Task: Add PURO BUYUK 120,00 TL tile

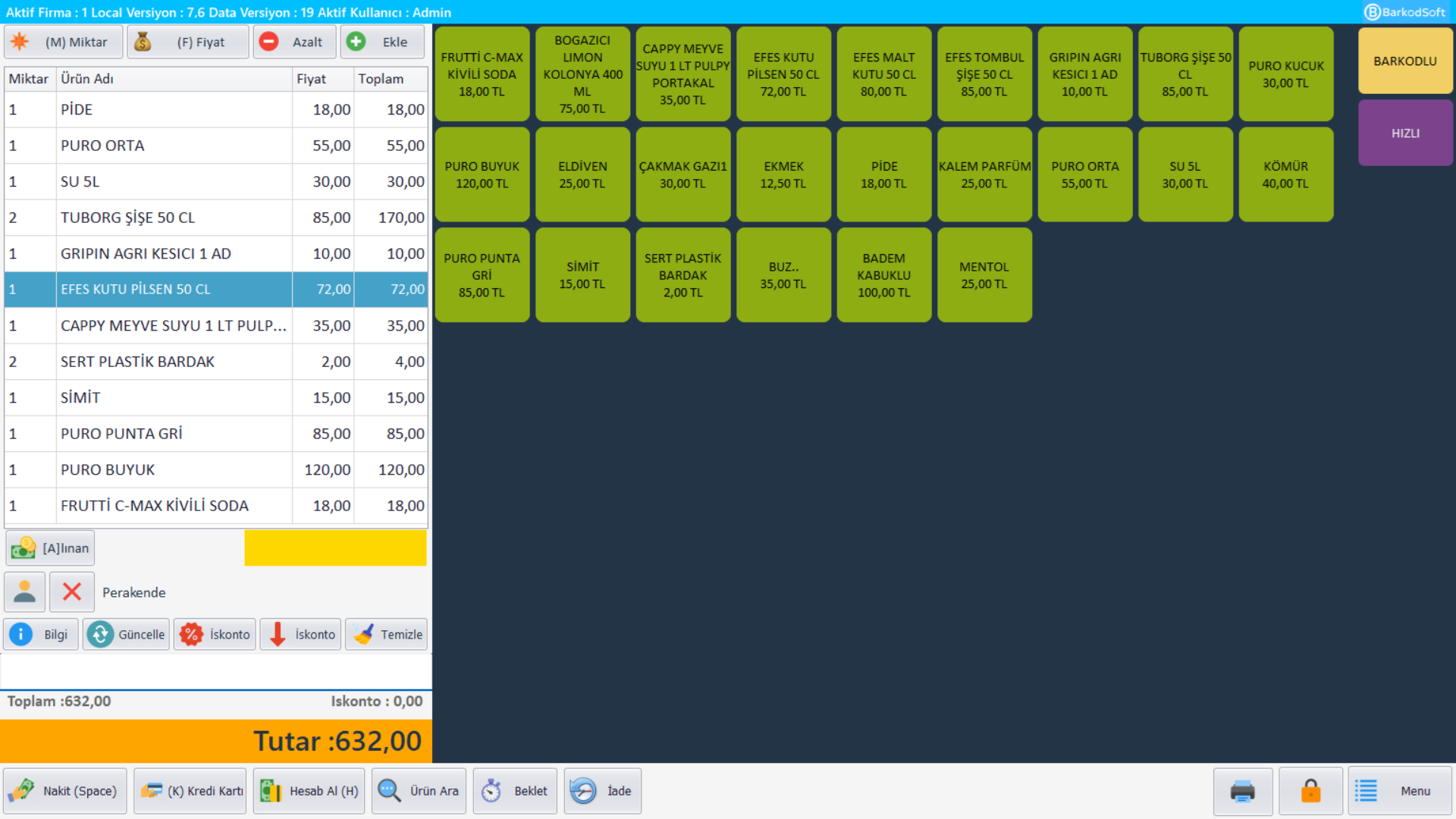Action: [x=482, y=174]
